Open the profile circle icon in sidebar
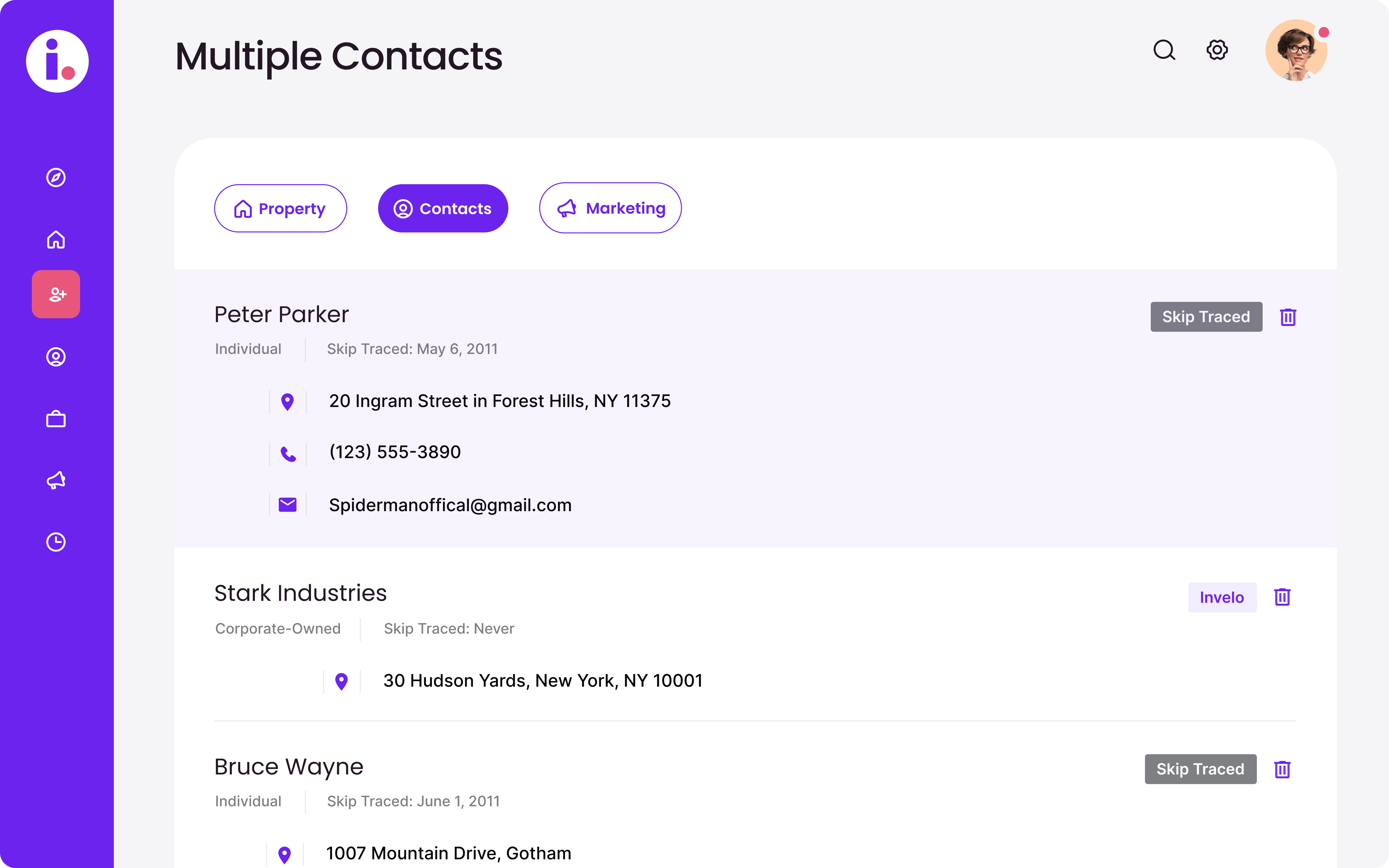This screenshot has width=1389, height=868. click(x=56, y=357)
